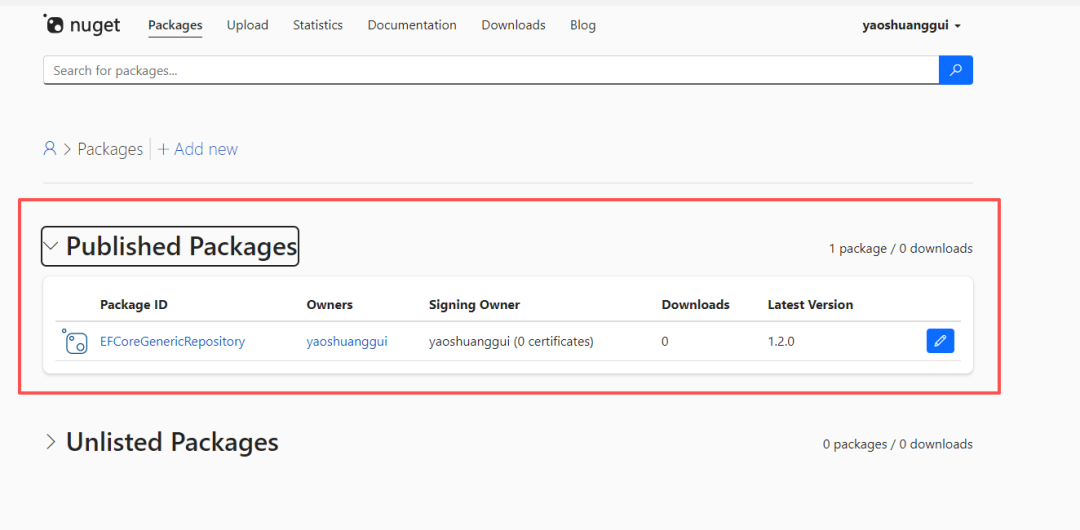Screen dimensions: 1080x530
Task: Click the Add new package link
Action: pos(206,149)
